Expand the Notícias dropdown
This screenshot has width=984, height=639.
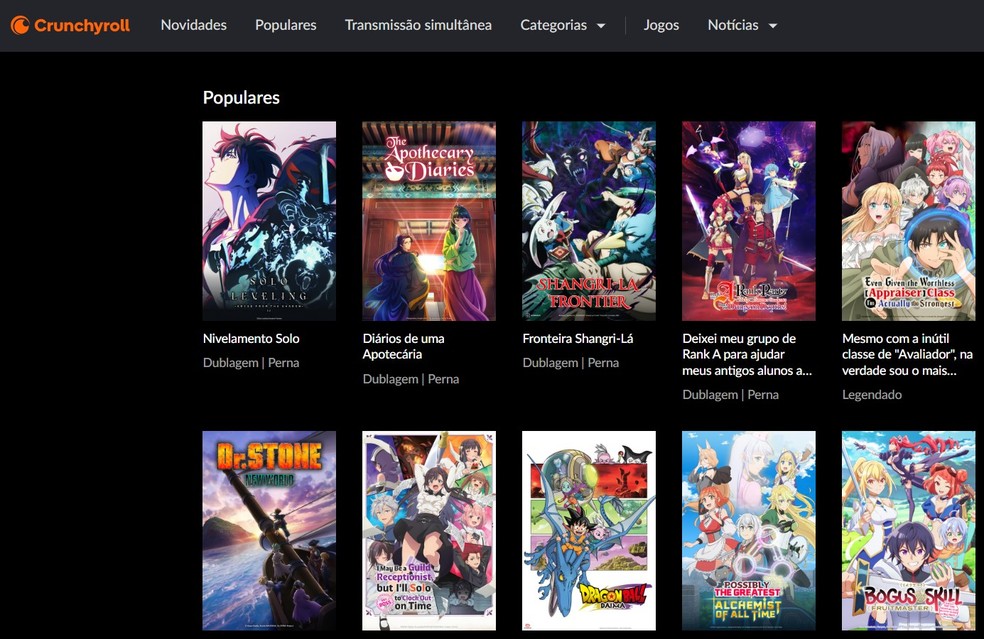coord(742,25)
